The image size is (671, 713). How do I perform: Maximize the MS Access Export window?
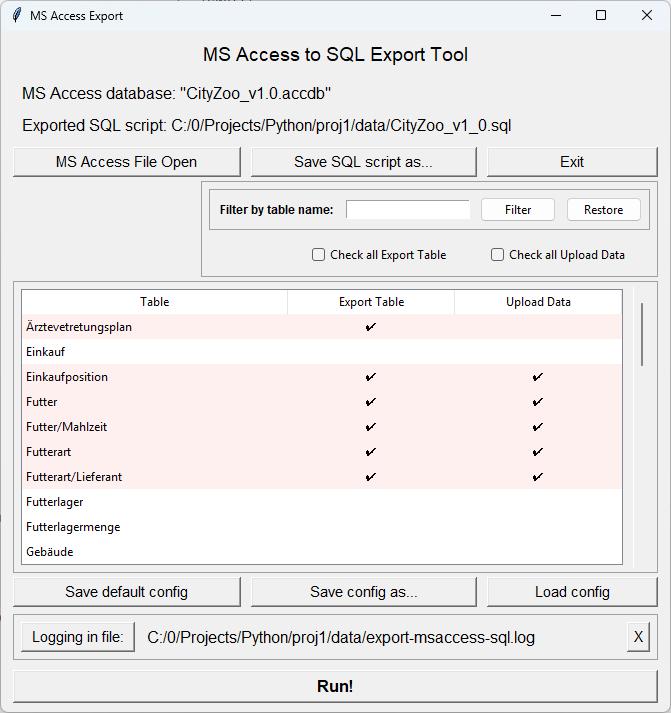pyautogui.click(x=601, y=15)
